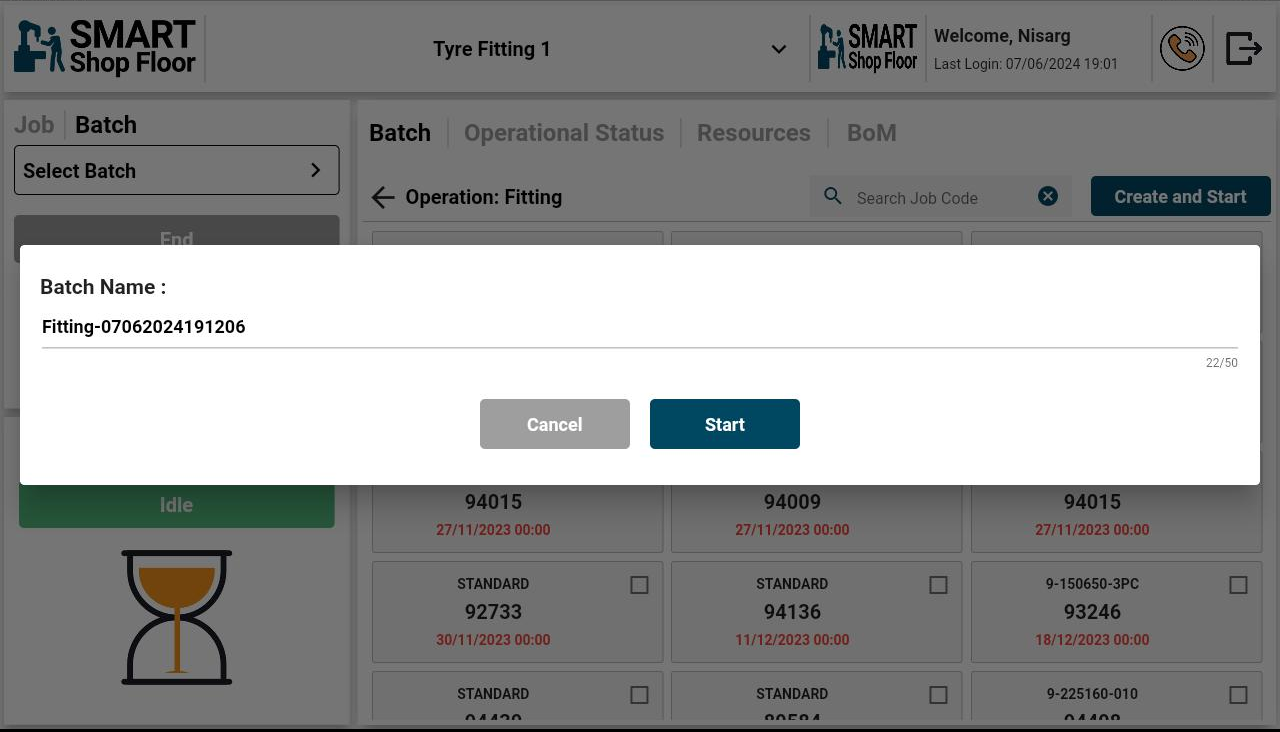Switch to the Operational Status tab

tap(564, 133)
